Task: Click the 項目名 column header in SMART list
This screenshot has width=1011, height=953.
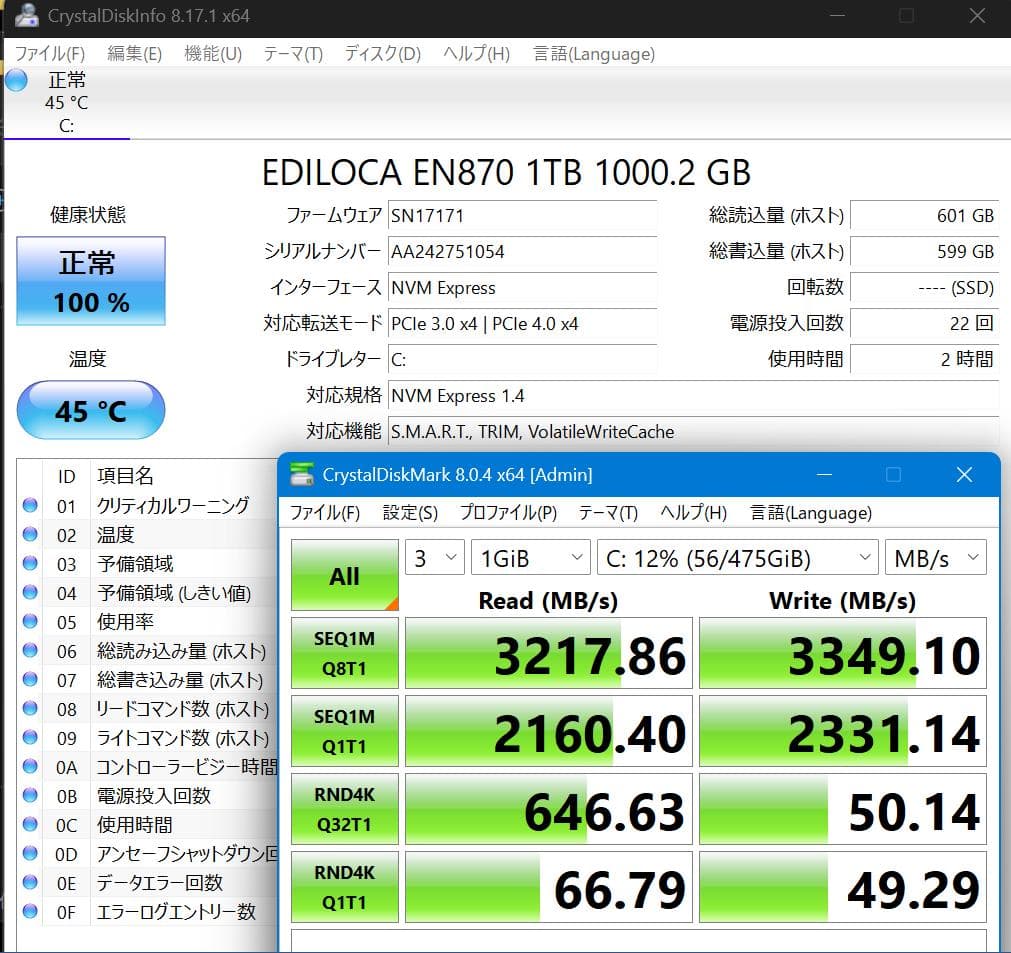Action: (125, 476)
